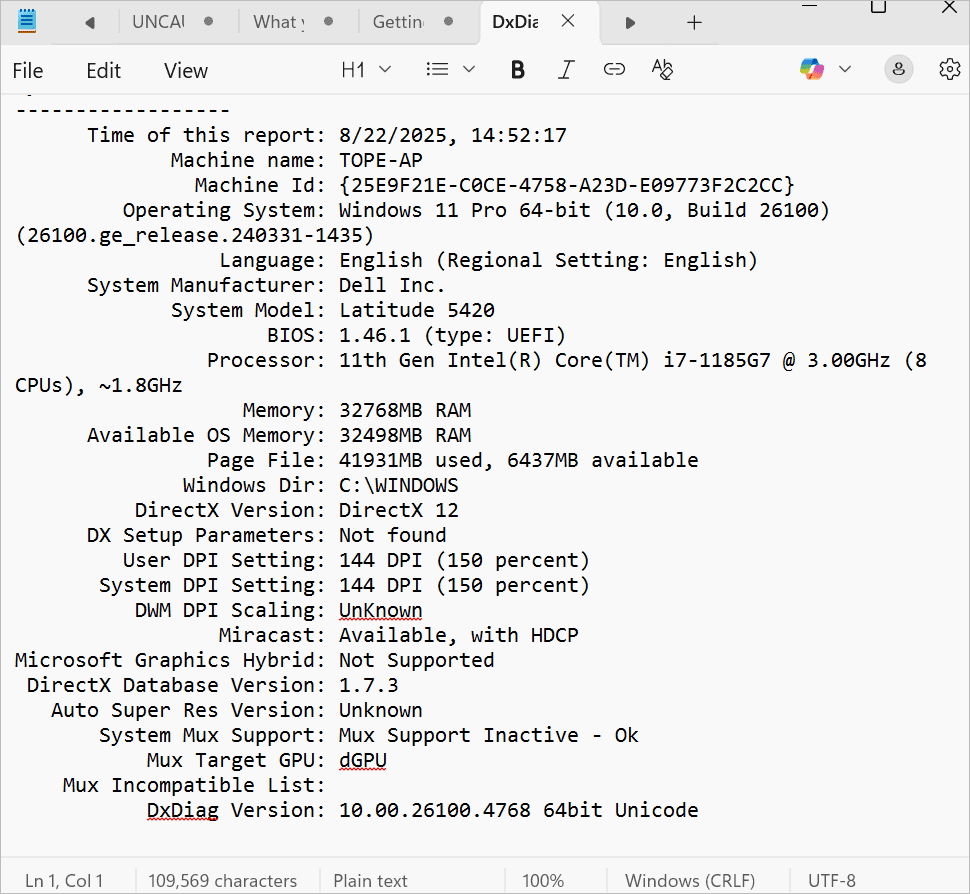Click the Ln 1, Col 1 position indicator
970x894 pixels.
click(64, 881)
